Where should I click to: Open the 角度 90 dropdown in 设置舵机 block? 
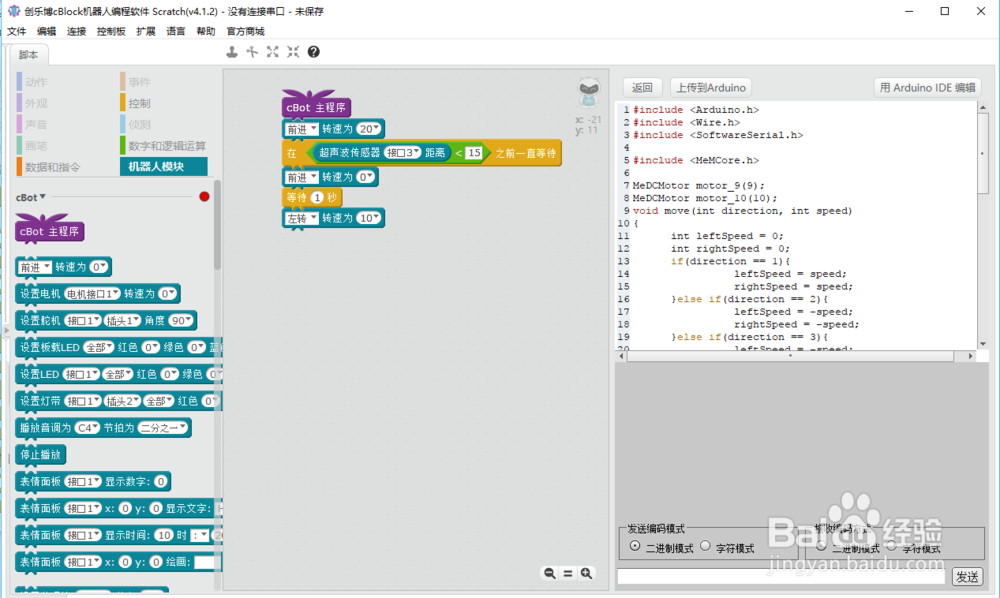[181, 321]
